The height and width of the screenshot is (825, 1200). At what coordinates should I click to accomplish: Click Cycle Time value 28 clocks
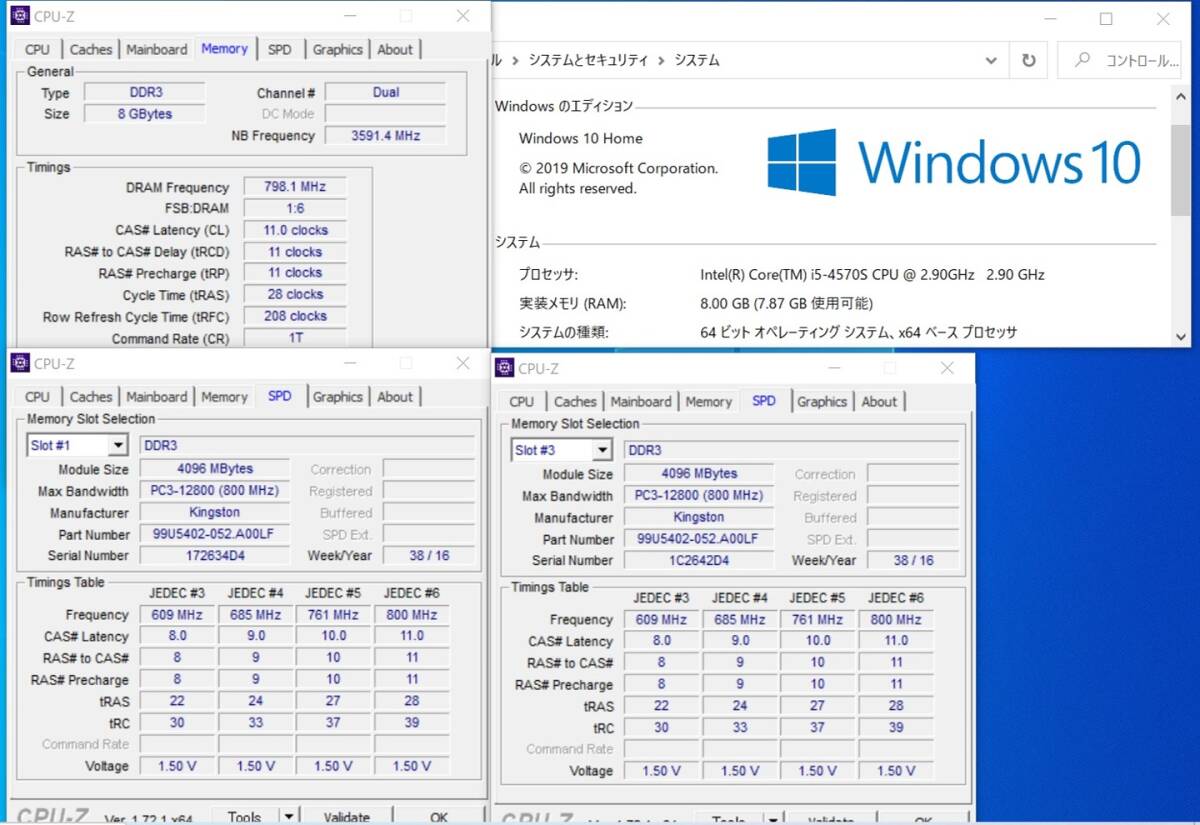(x=295, y=295)
